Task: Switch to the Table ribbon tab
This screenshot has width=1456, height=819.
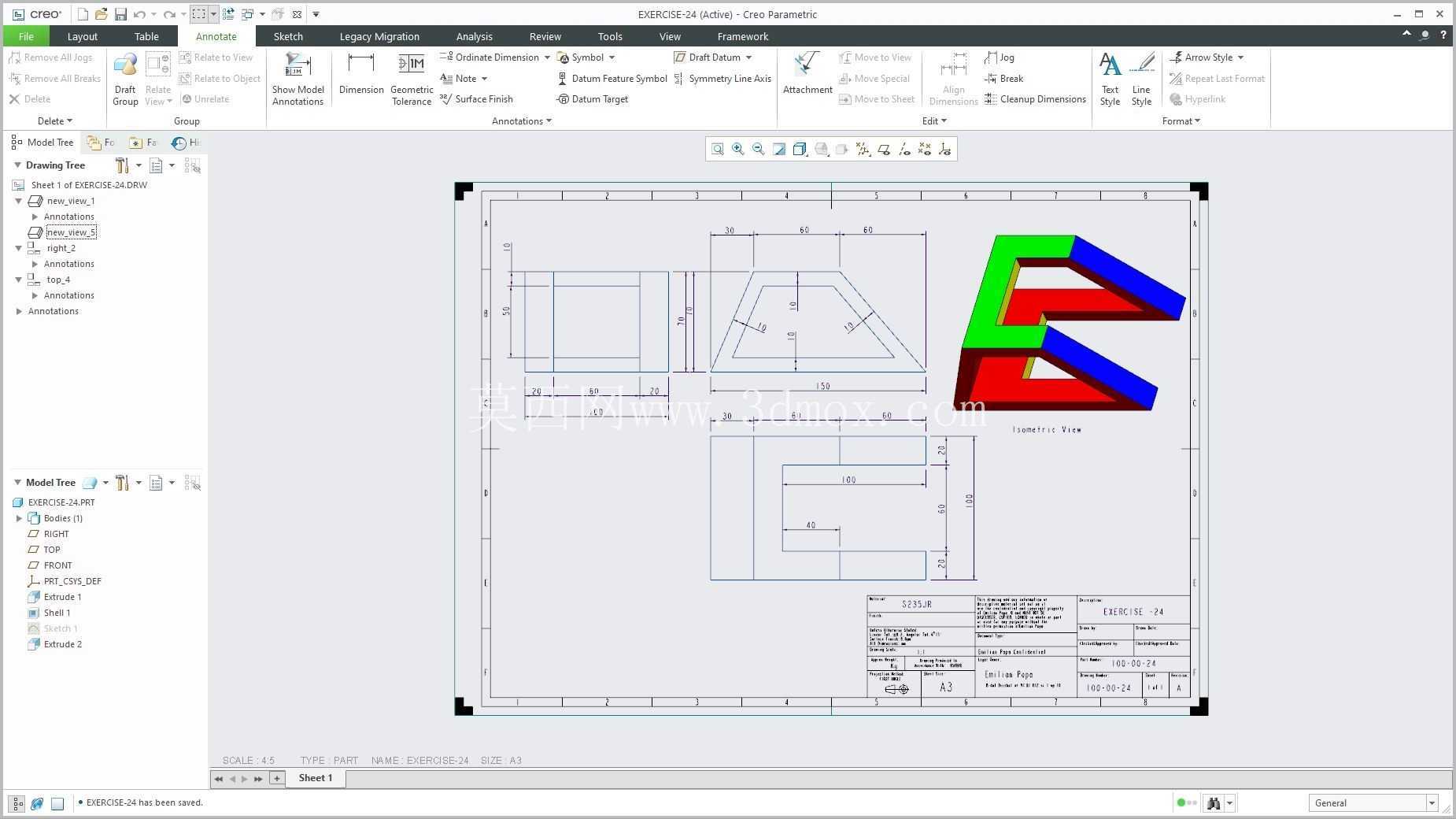Action: [146, 36]
